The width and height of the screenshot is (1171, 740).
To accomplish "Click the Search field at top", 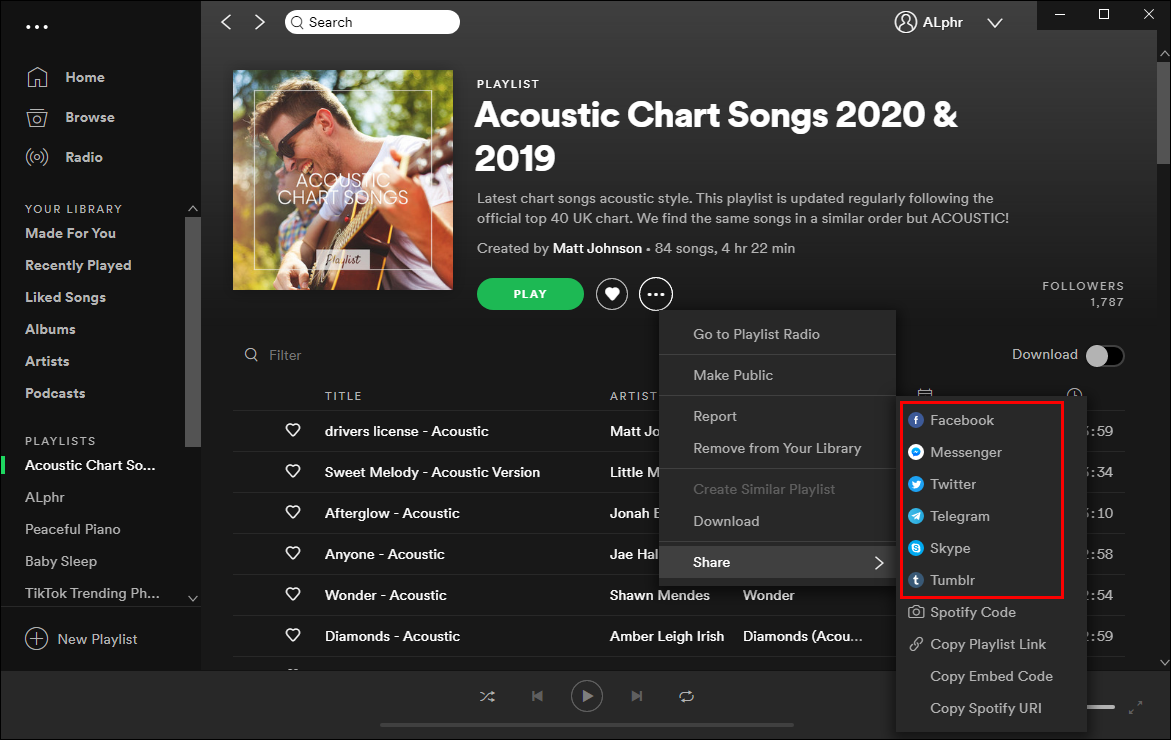I will point(372,22).
